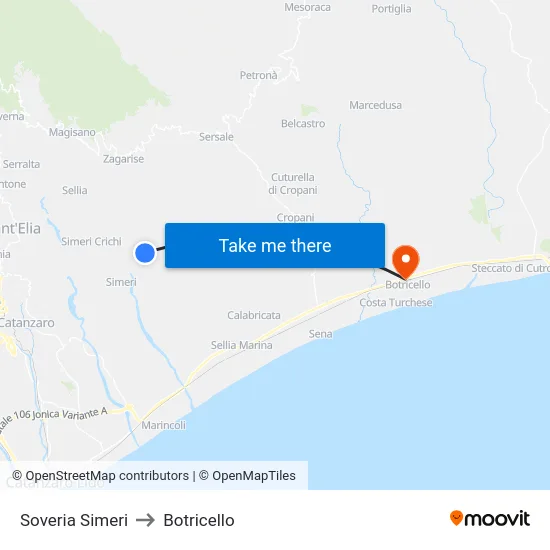This screenshot has height=550, width=550.
Task: Click the arrow between Soveria Simeri and Botricello
Action: (x=145, y=520)
